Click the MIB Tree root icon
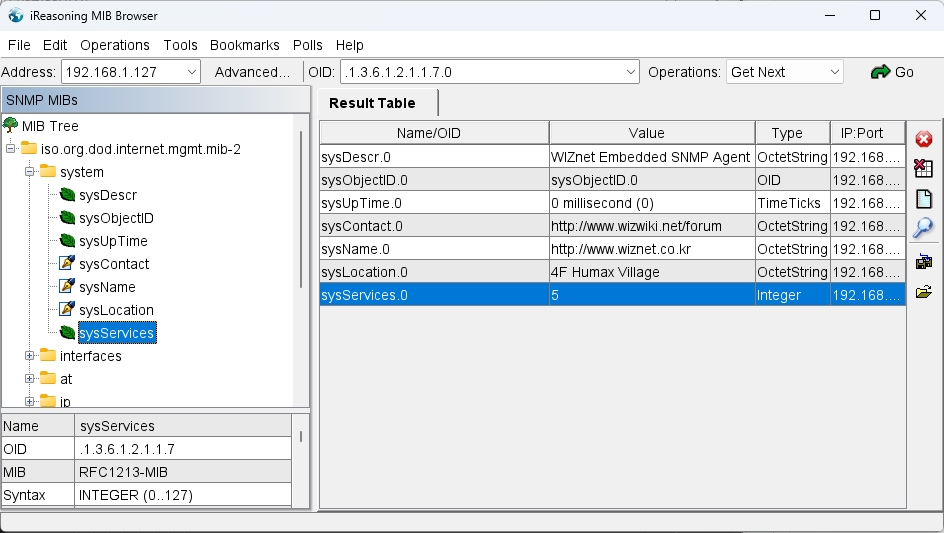This screenshot has width=944, height=533. pyautogui.click(x=11, y=126)
